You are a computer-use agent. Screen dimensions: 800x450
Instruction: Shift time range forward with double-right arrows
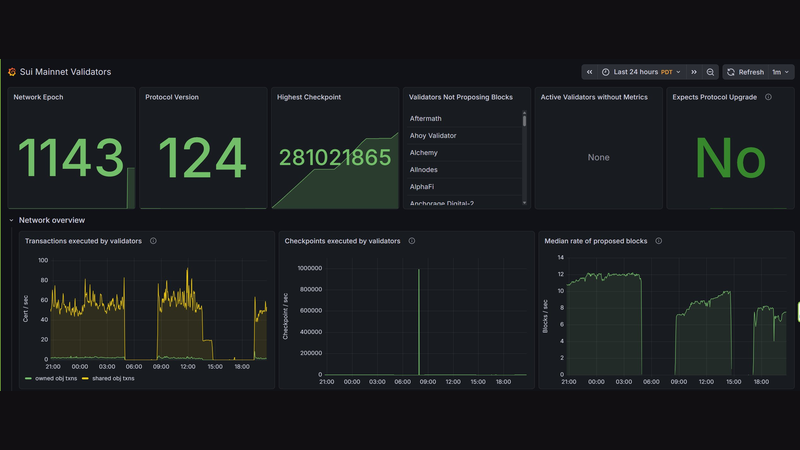click(x=694, y=72)
